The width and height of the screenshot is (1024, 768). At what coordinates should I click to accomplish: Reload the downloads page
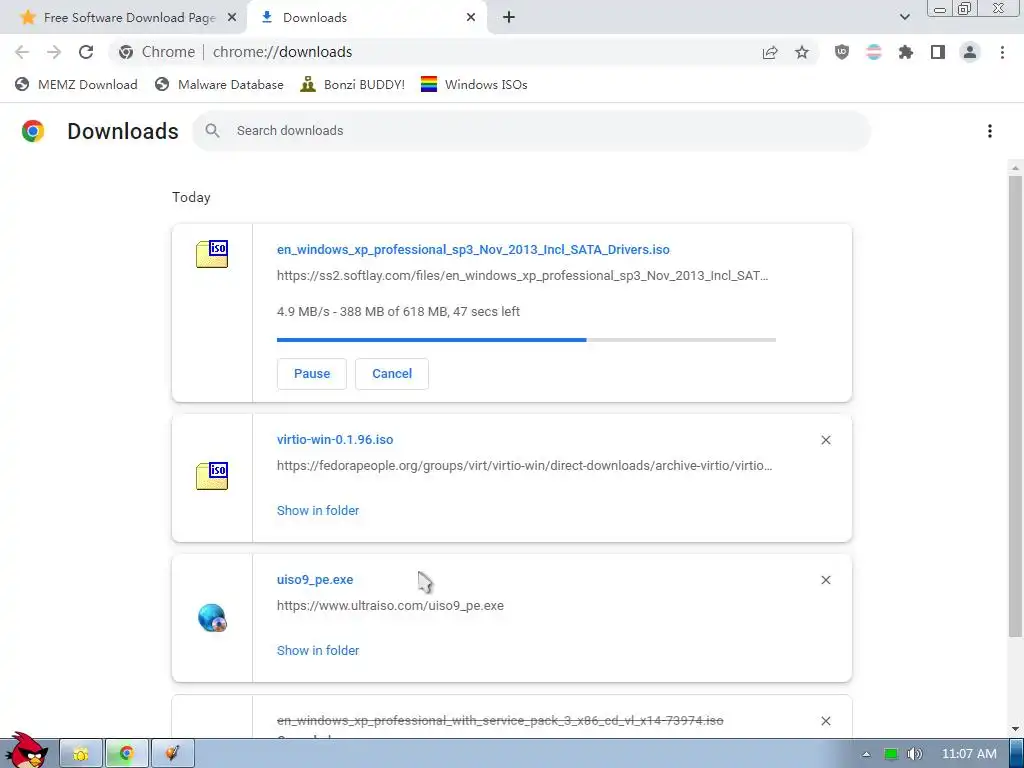(86, 52)
